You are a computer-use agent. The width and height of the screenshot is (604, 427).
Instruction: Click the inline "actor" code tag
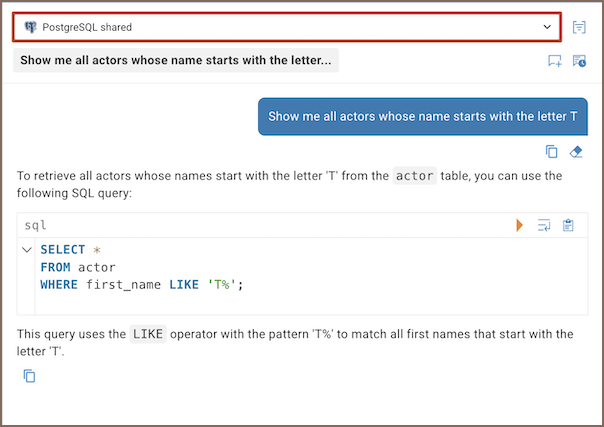click(415, 176)
